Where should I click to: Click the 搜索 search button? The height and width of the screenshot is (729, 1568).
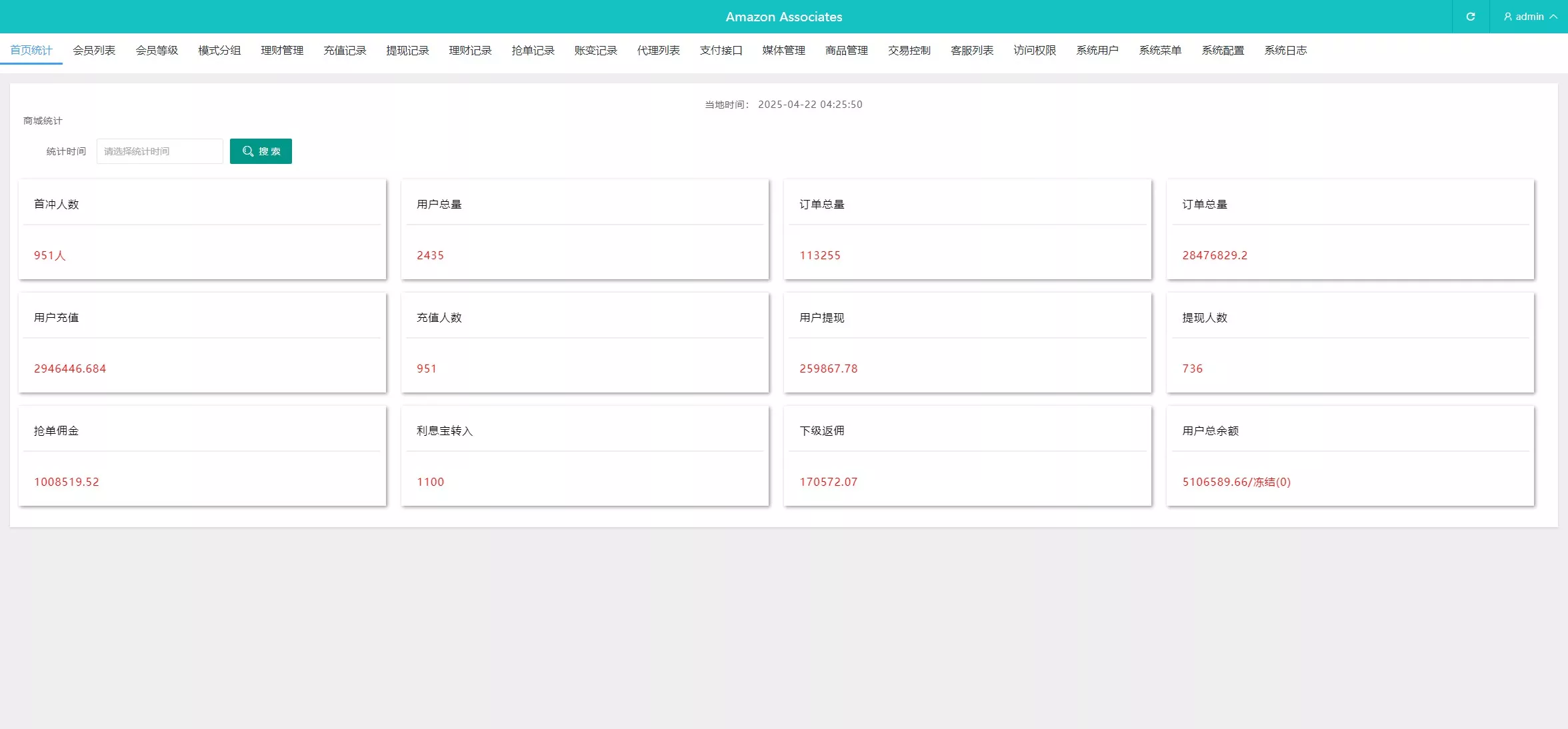(261, 151)
